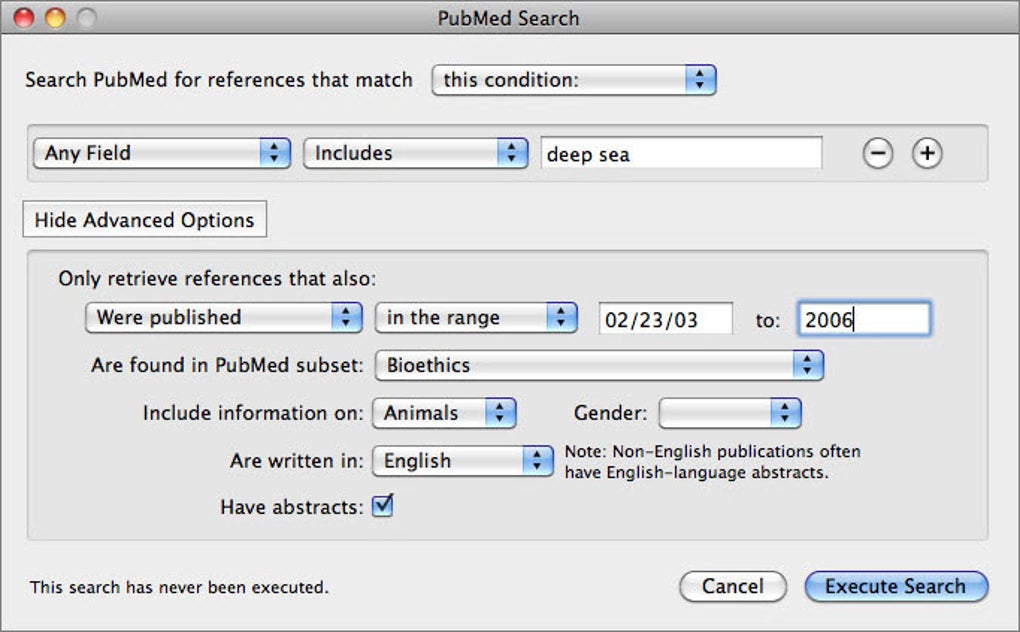Click the 'deep sea' search text field
Screen dimensions: 1020x632
(x=681, y=153)
